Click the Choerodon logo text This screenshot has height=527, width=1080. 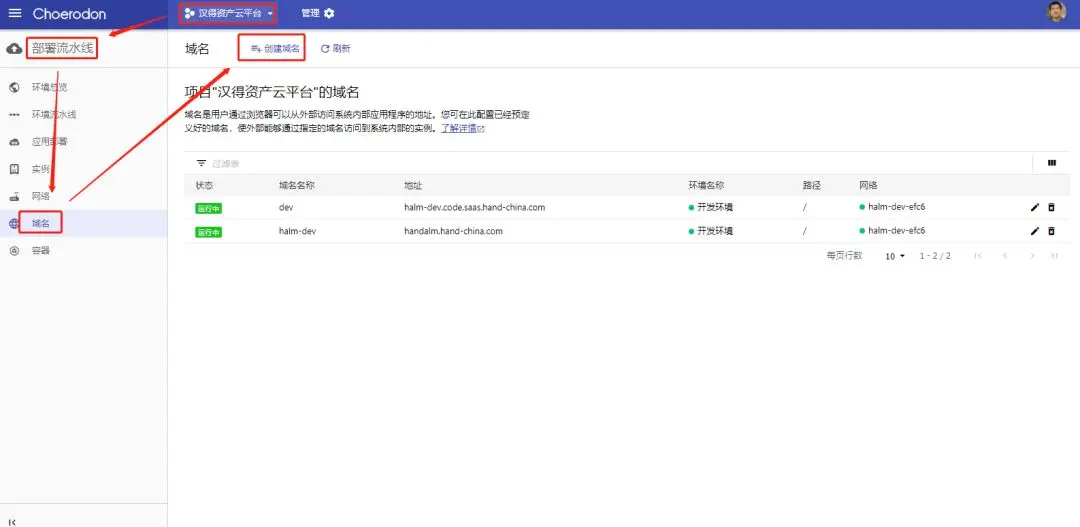[68, 14]
